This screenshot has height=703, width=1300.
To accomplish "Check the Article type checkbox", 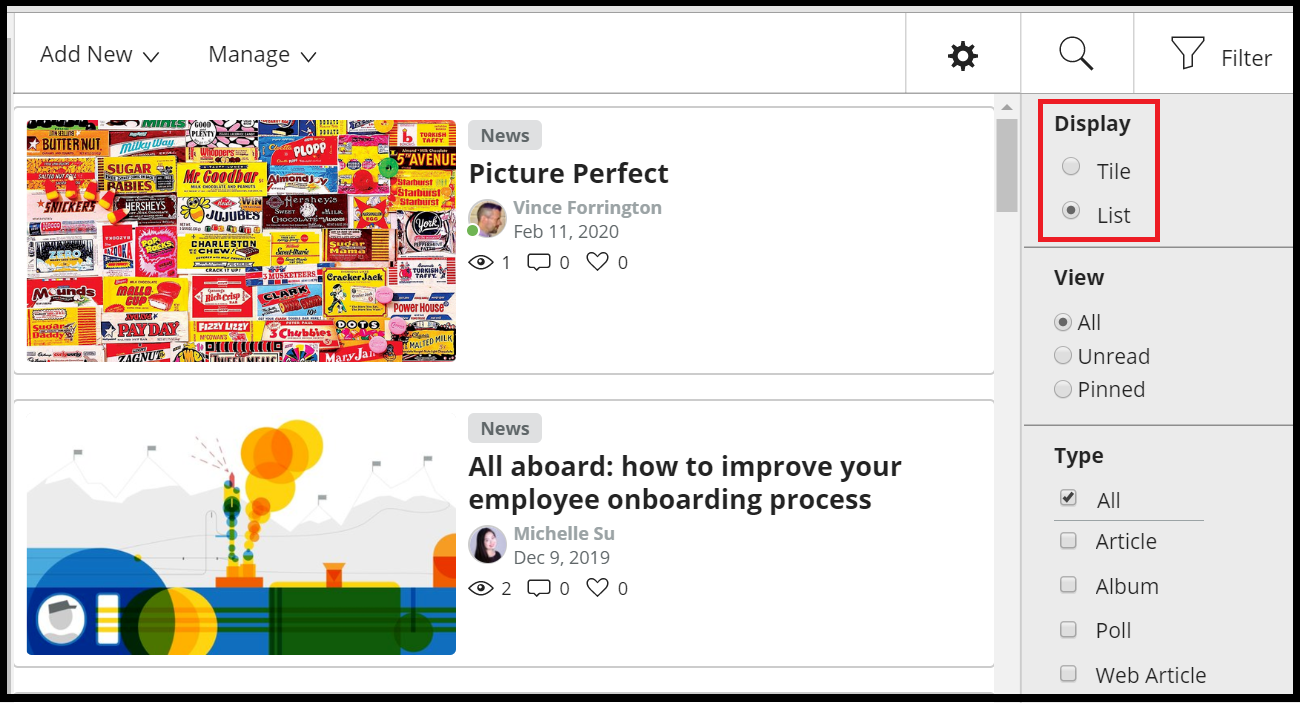I will [x=1068, y=541].
